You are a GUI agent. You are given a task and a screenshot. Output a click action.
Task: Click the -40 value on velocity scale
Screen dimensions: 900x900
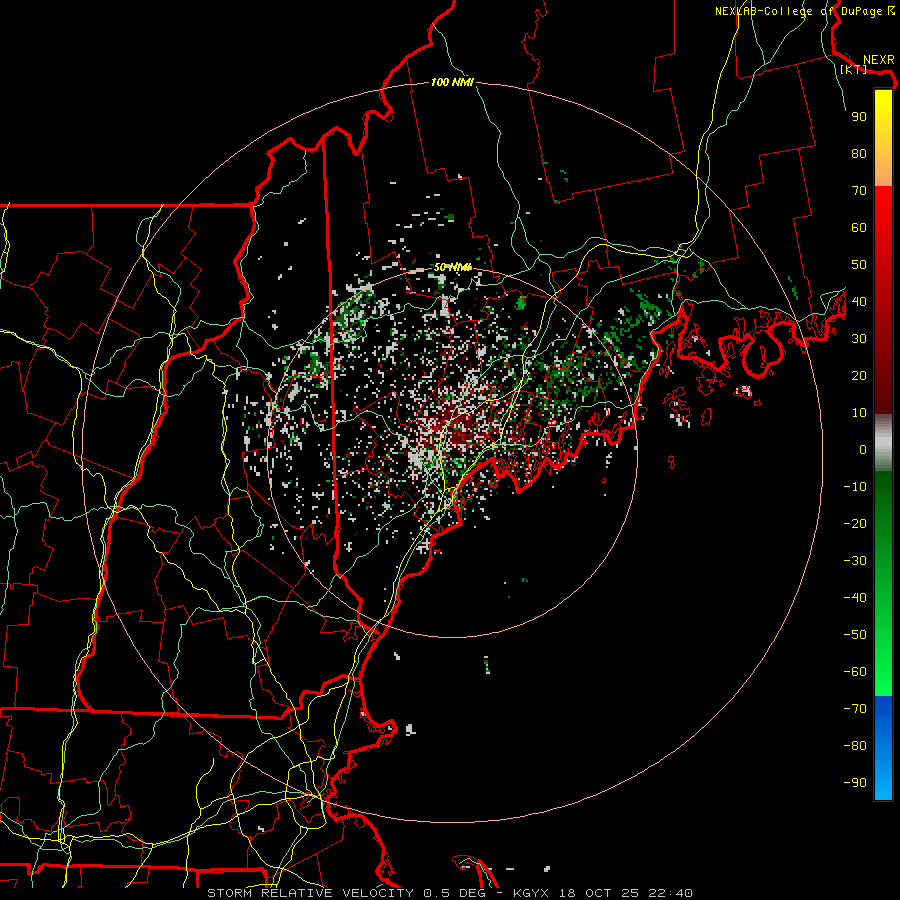coord(855,598)
